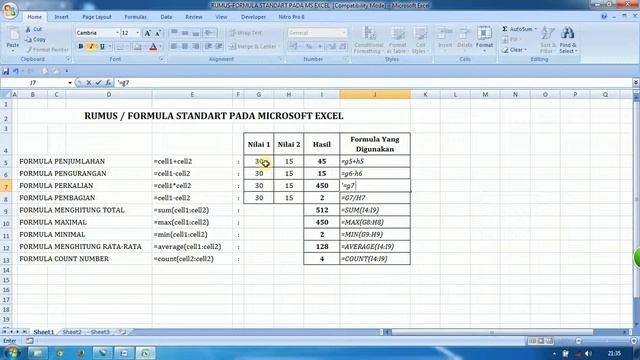Click the macro record status bar icon
The image size is (640, 360).
30,340
